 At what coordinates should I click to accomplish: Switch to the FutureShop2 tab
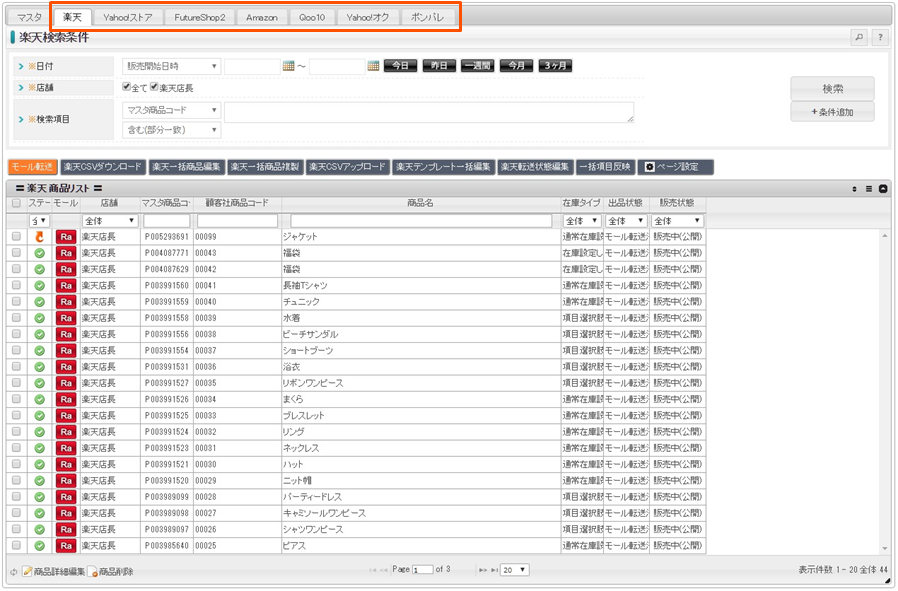point(200,17)
